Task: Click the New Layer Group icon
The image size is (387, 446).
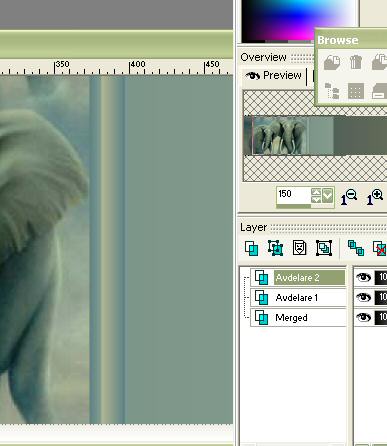Action: [324, 248]
